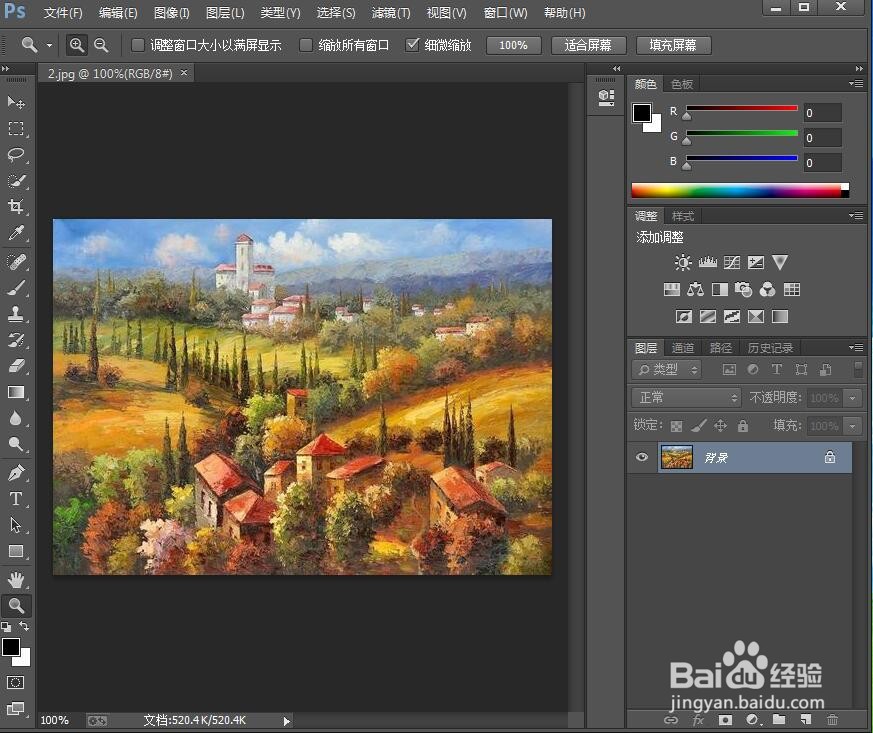Click Zoom In mode in options bar
Image resolution: width=873 pixels, height=733 pixels.
pos(77,45)
